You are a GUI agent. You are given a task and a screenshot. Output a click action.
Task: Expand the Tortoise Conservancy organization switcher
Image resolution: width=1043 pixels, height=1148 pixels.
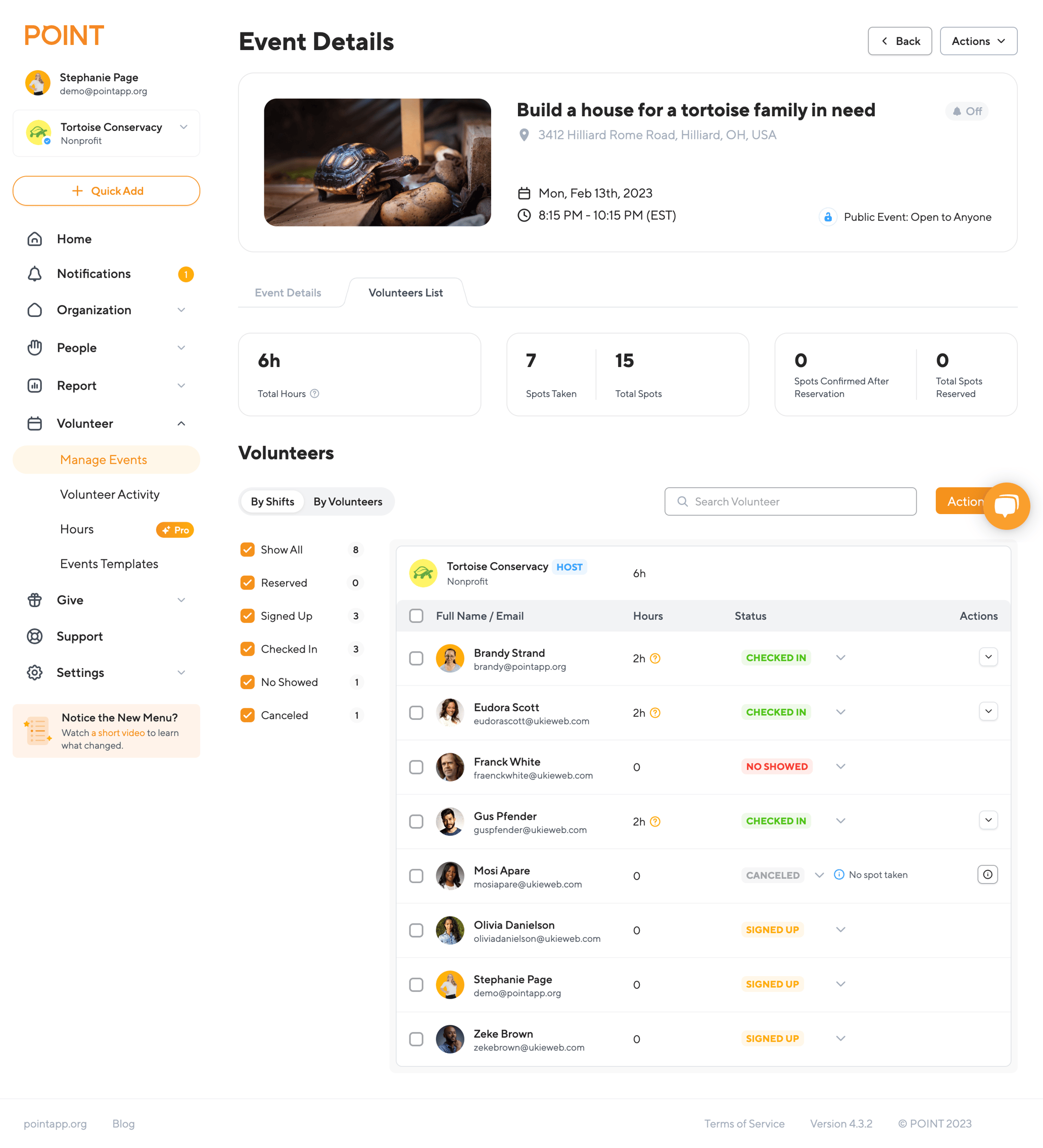pyautogui.click(x=183, y=127)
